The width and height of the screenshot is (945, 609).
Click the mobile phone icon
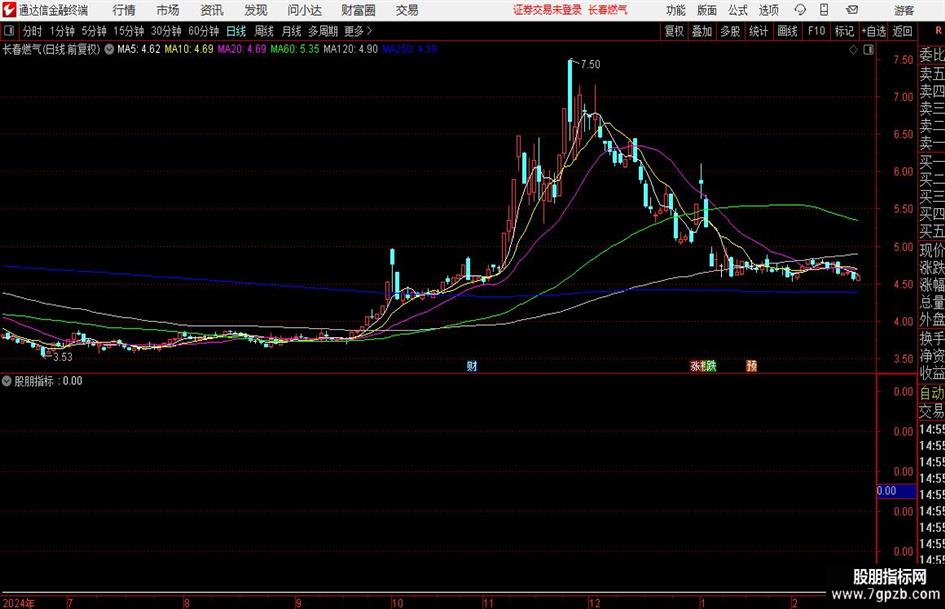824,10
